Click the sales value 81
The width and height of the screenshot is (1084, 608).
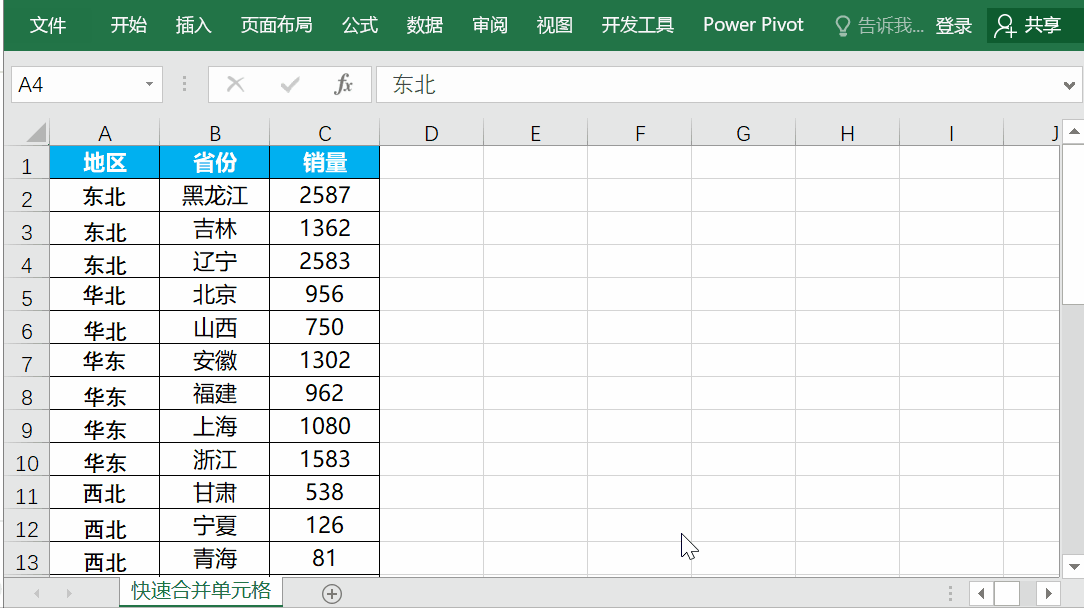pyautogui.click(x=325, y=559)
